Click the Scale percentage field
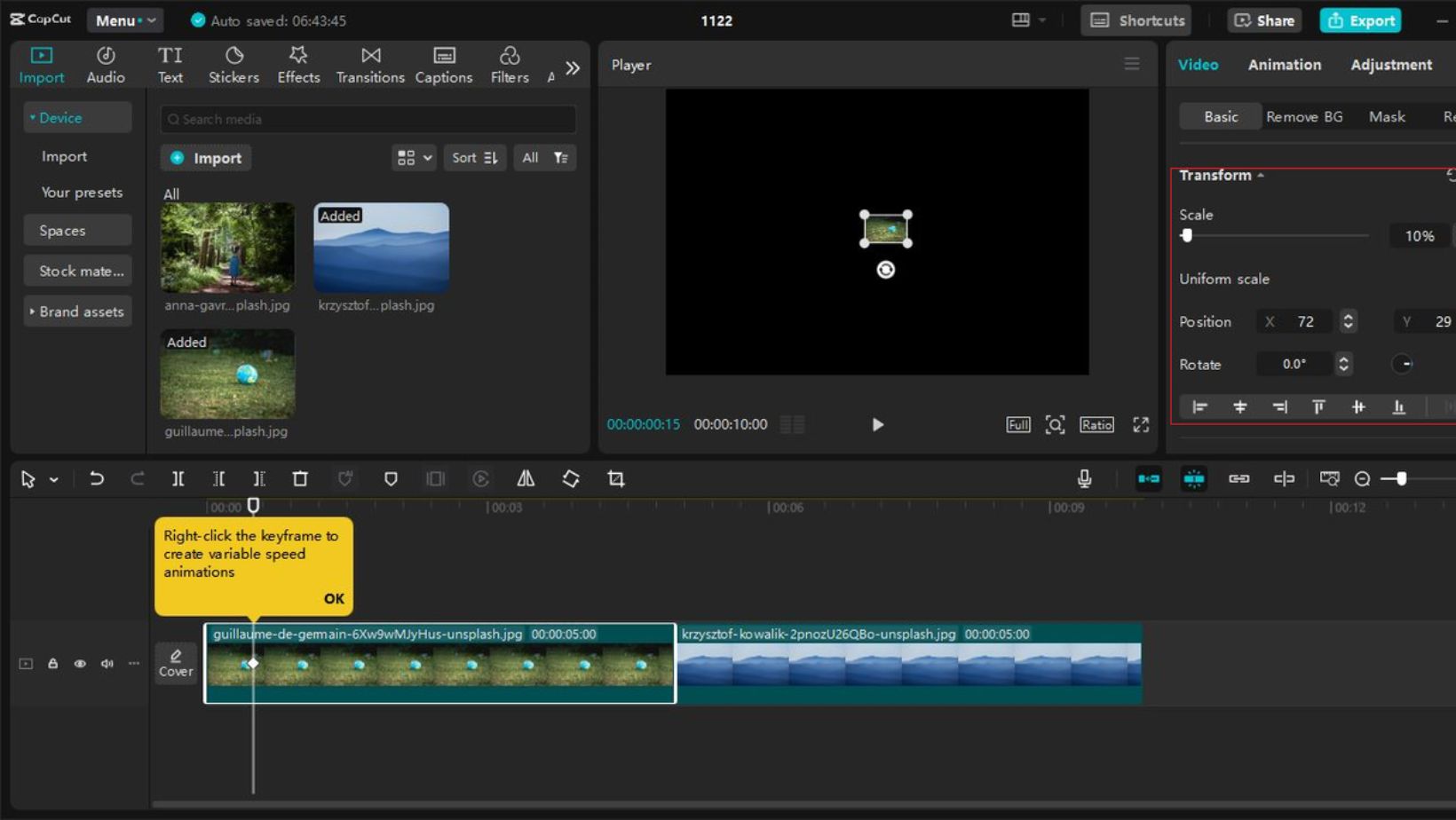 coord(1420,236)
